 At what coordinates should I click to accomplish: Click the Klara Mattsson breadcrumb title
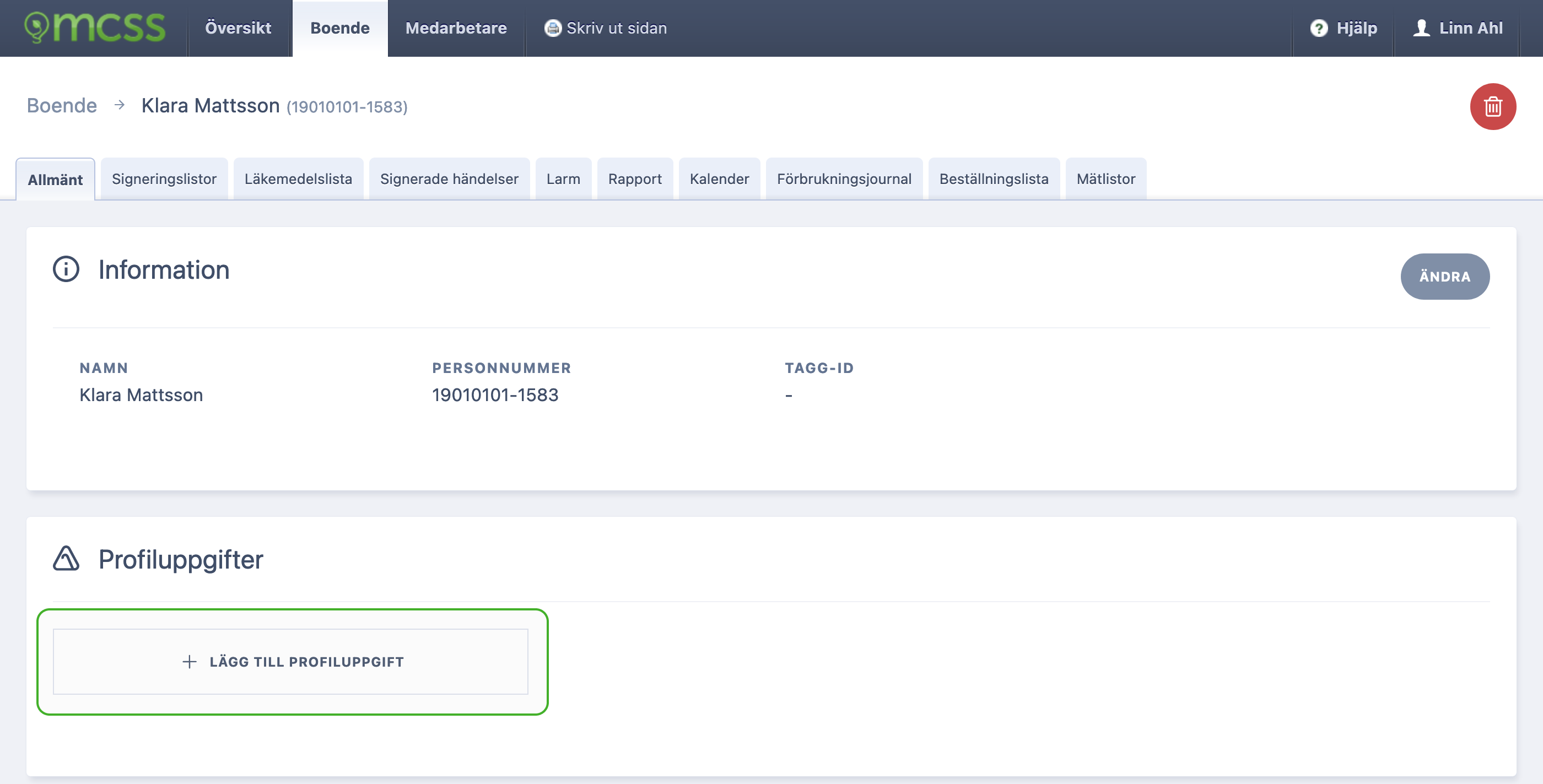pyautogui.click(x=211, y=105)
